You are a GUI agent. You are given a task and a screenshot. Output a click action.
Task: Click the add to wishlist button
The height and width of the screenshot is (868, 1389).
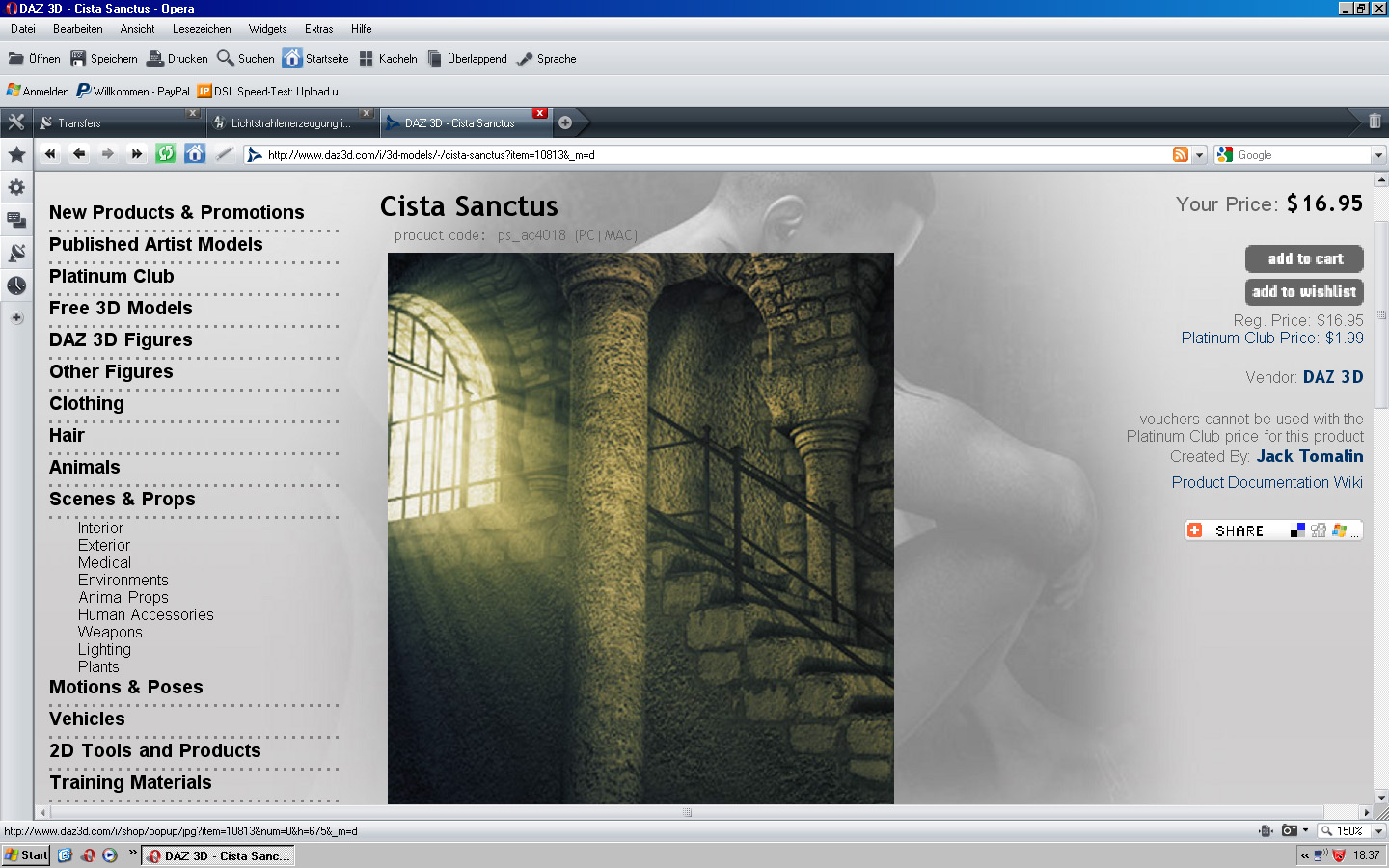point(1304,291)
